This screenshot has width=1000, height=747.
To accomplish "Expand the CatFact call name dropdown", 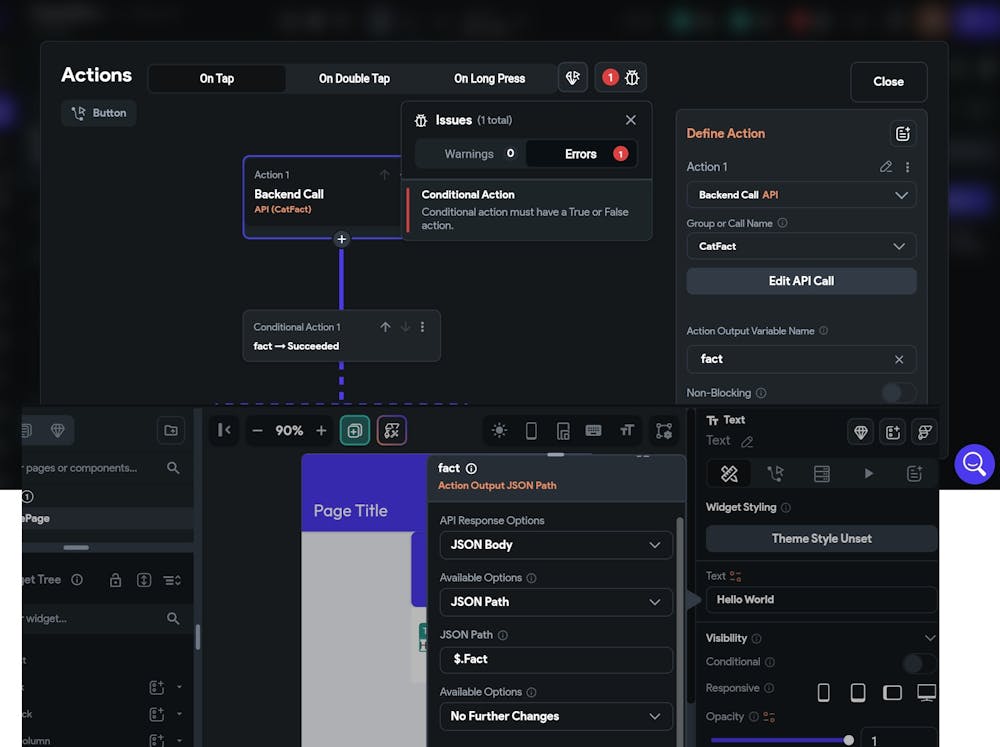I will coord(801,246).
